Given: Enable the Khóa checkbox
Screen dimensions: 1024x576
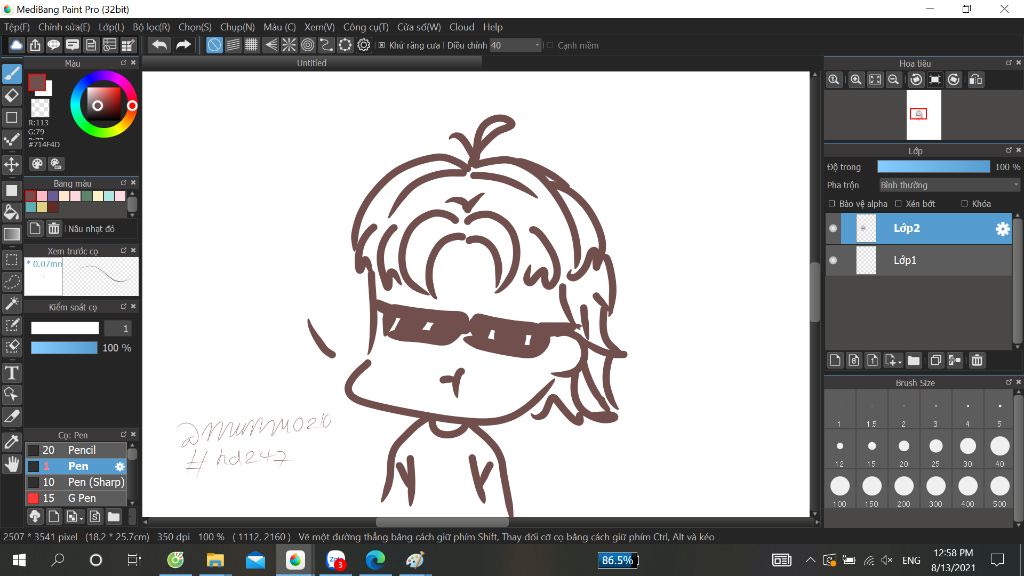Looking at the screenshot, I should [x=964, y=204].
